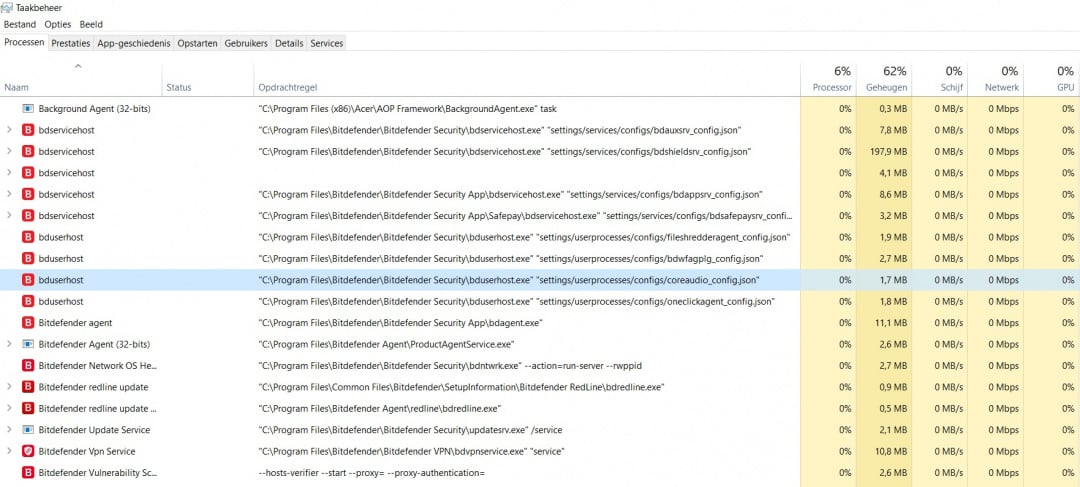The width and height of the screenshot is (1080, 487).
Task: Click the icon of redline update using 0,9 MB
Action: coord(28,387)
